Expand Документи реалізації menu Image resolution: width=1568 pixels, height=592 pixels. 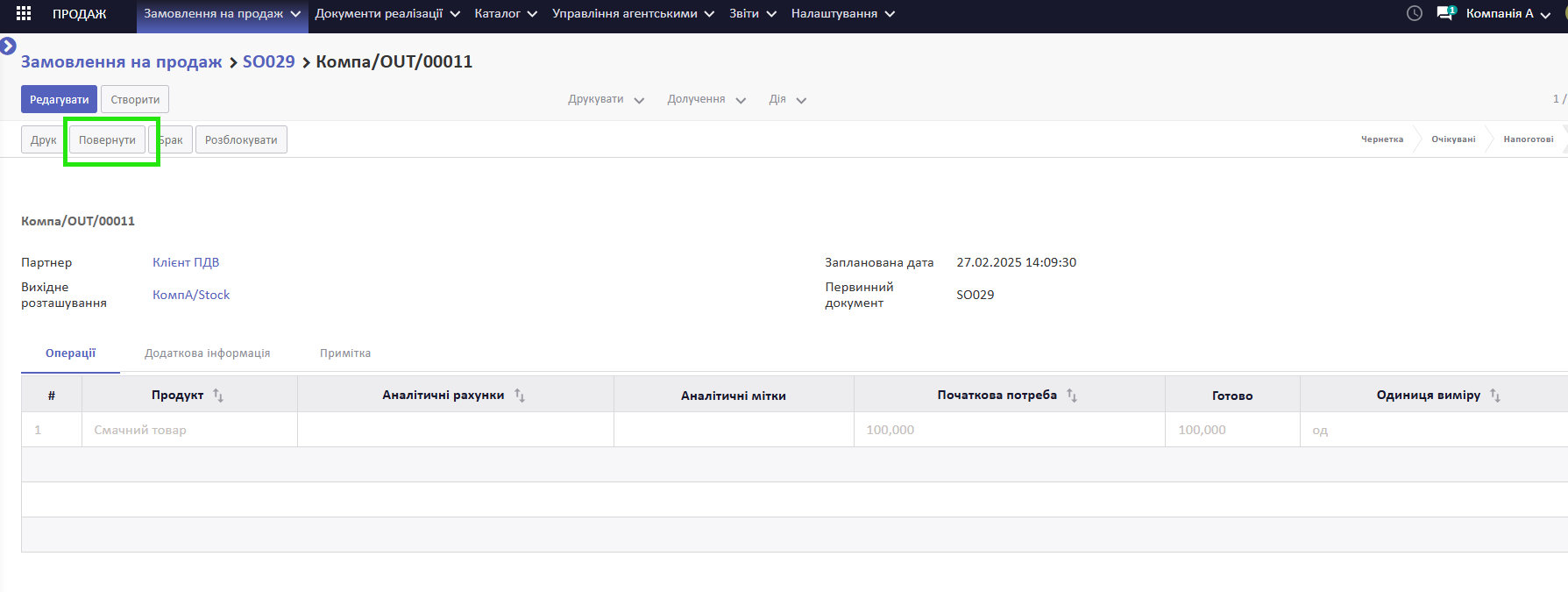pos(387,14)
